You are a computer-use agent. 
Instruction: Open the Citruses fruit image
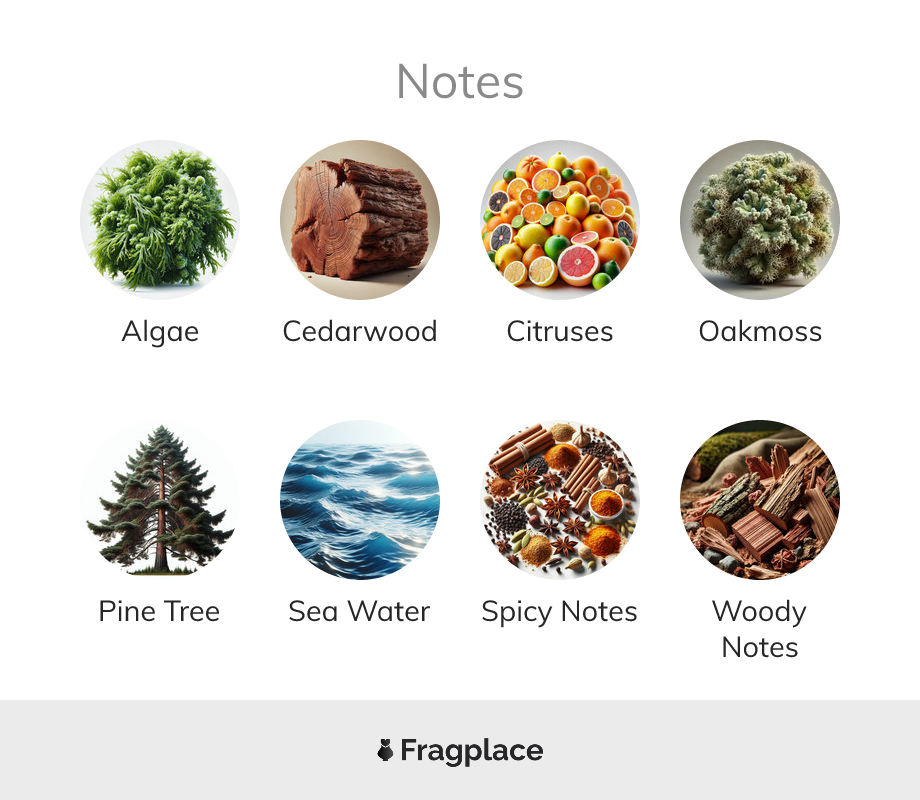pos(560,220)
